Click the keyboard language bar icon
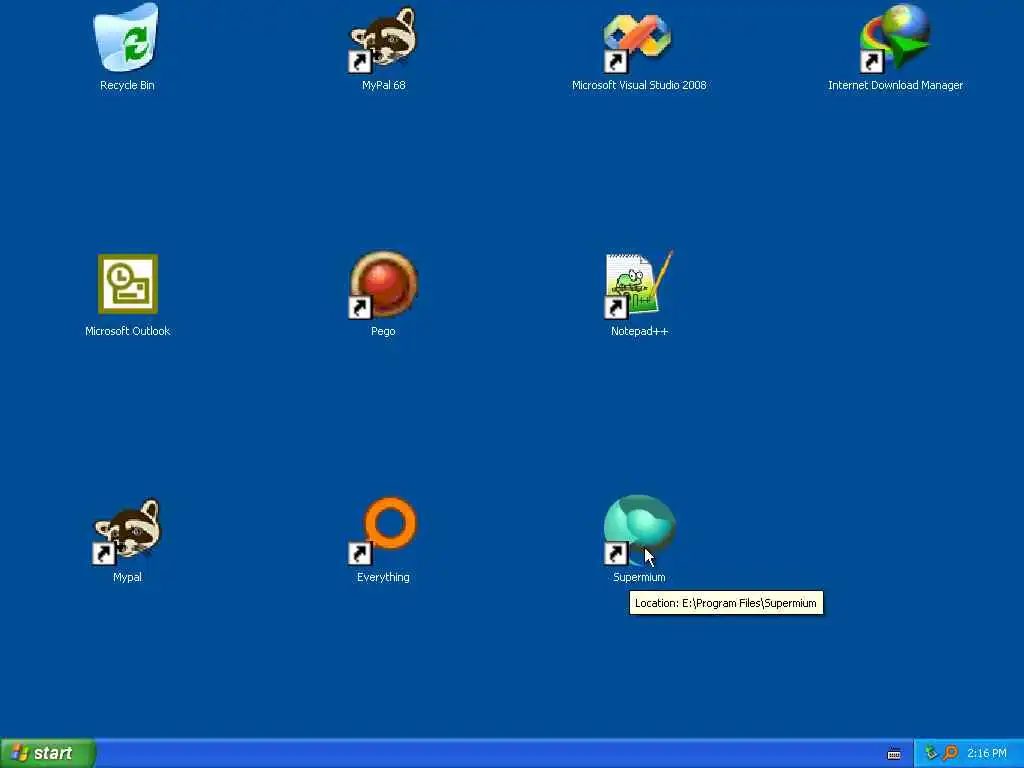Image resolution: width=1024 pixels, height=768 pixels. [894, 754]
